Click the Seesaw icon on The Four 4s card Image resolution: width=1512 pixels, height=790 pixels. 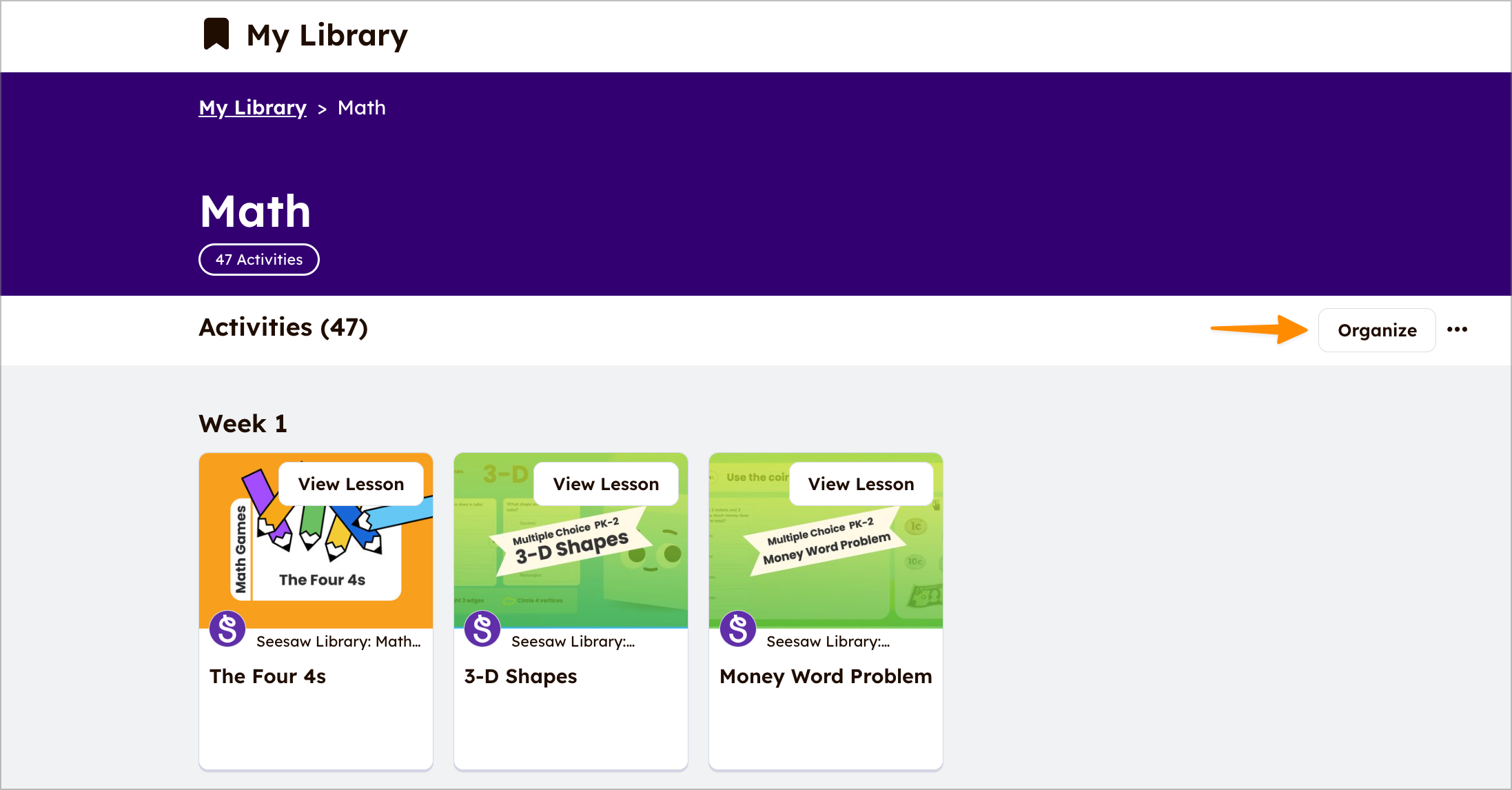227,628
